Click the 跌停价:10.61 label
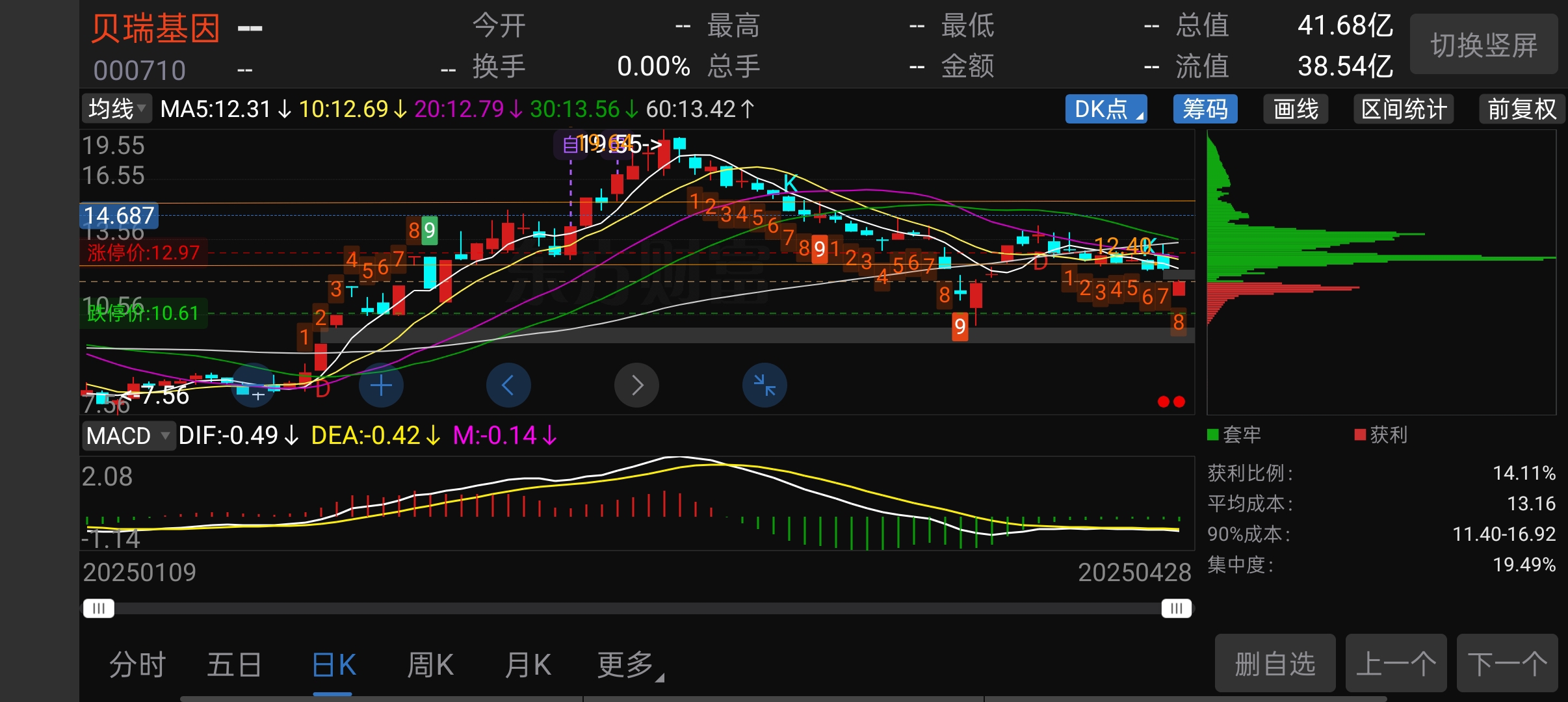 coord(143,313)
